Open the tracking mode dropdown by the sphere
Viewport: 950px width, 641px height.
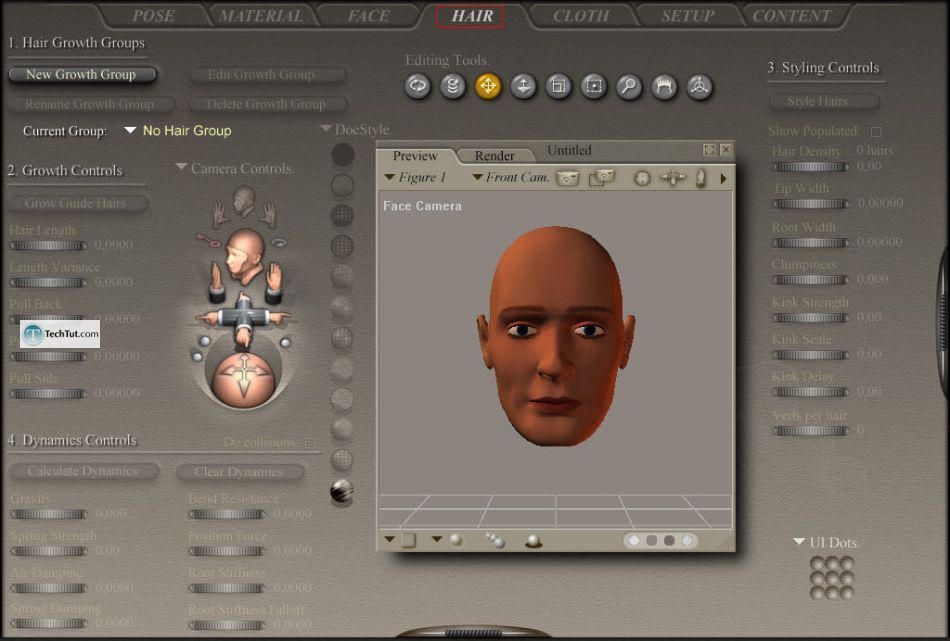pos(436,539)
